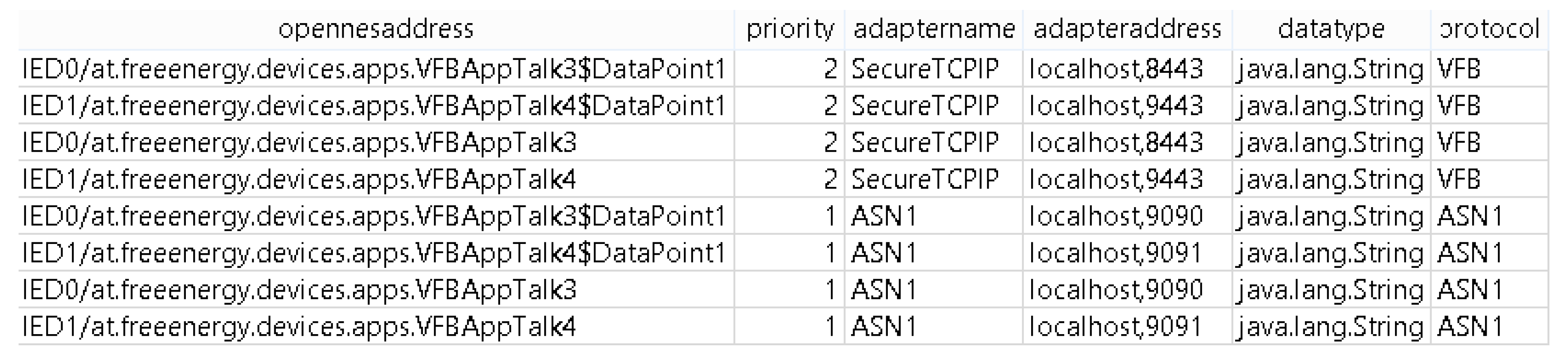
Task: Select ASN1 protocol cell in the last row
Action: (x=1470, y=327)
